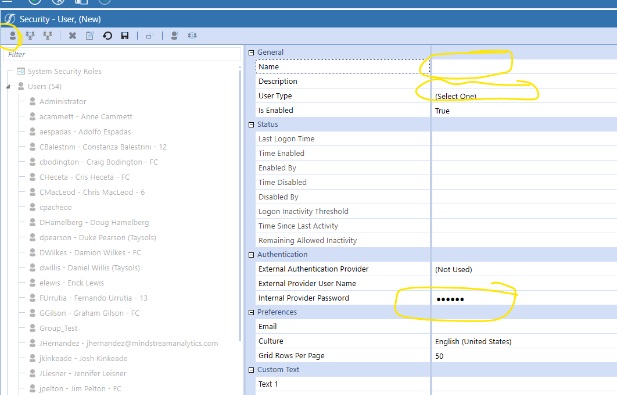Select elewis - Erick Lewis

(72, 282)
